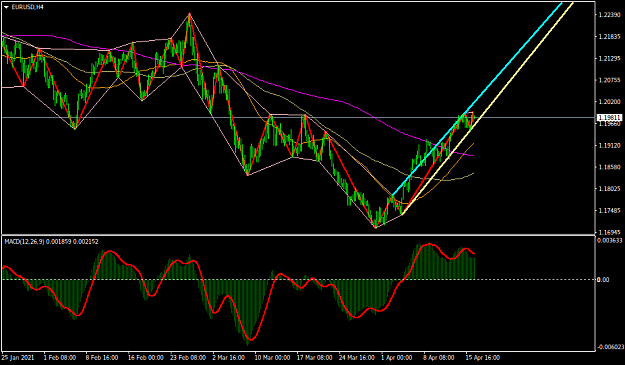Click the 25 Jan 2021 date label

coord(18,357)
